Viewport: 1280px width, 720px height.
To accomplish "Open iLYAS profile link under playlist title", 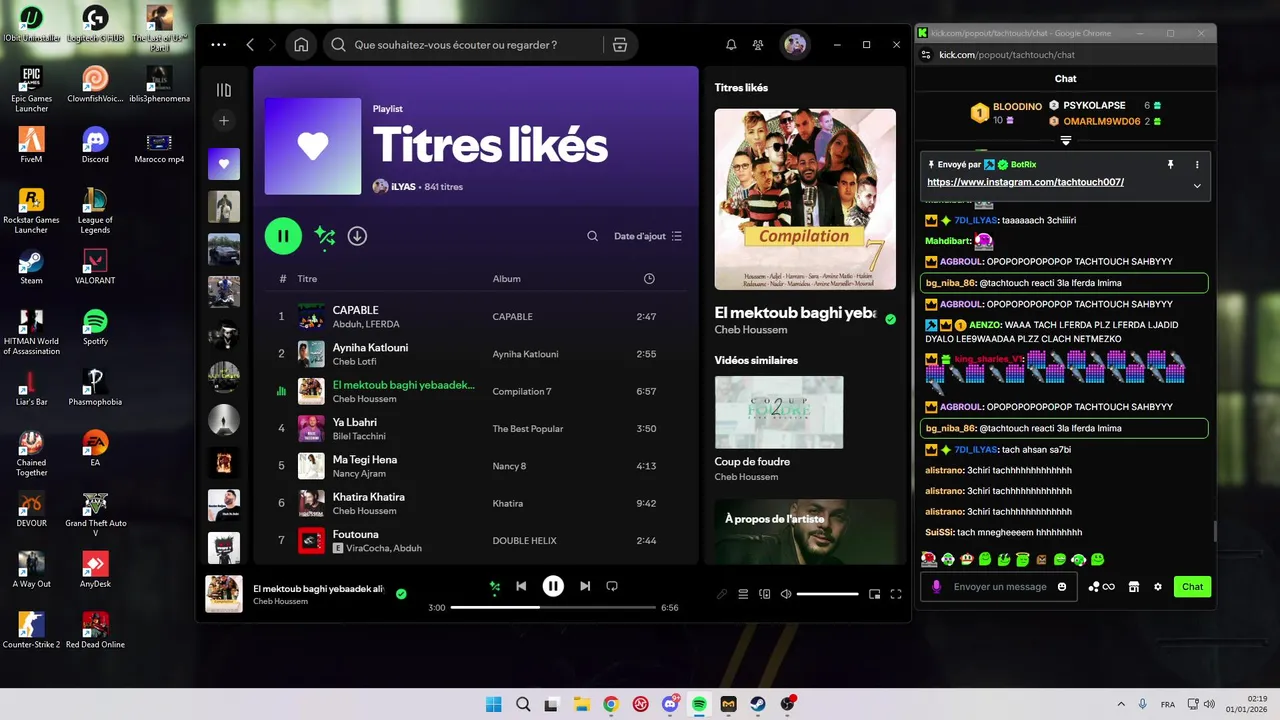I will 403,187.
